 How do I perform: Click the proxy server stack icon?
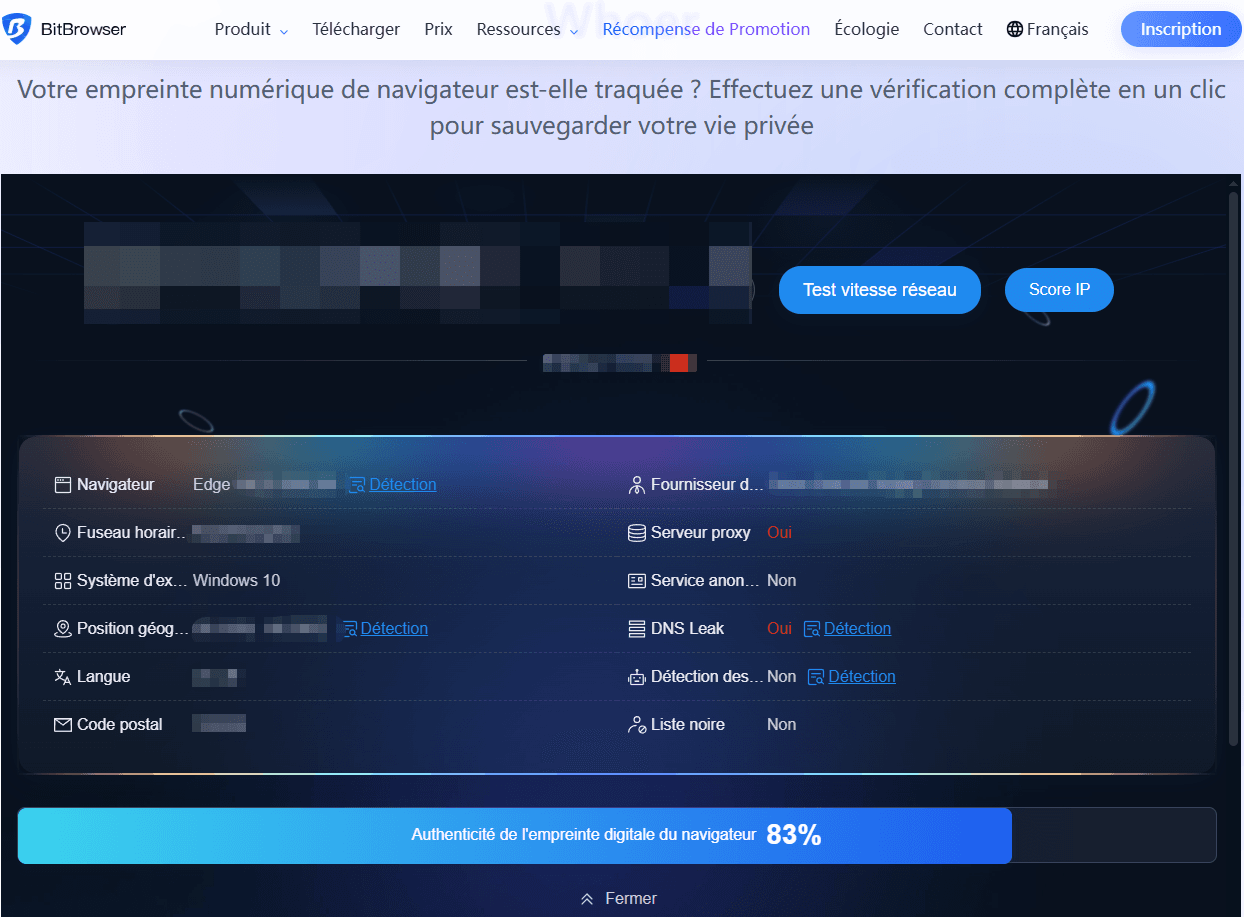point(637,532)
